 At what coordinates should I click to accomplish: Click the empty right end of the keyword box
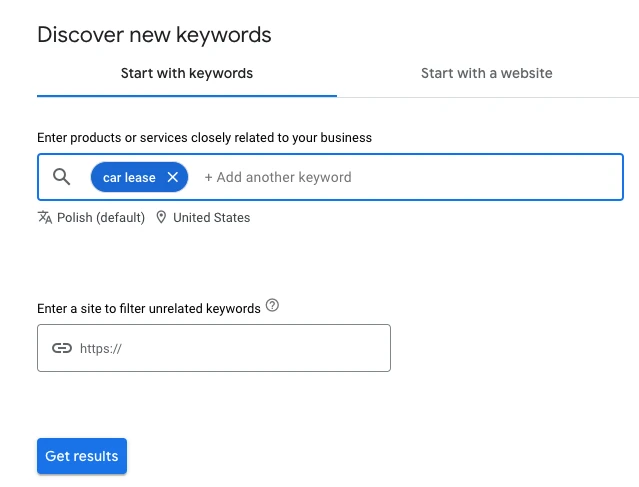(x=560, y=177)
